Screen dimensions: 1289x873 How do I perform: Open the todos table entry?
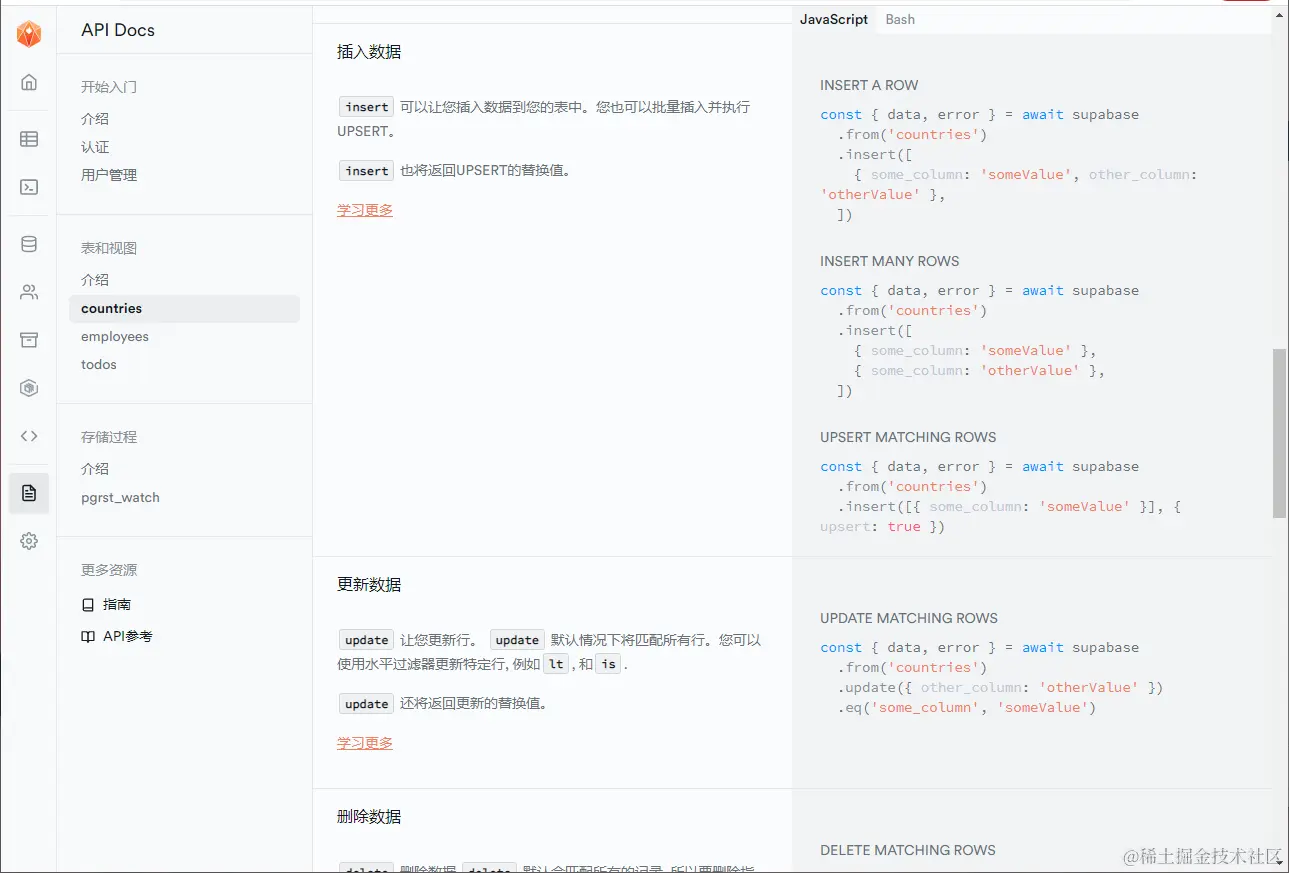click(98, 364)
